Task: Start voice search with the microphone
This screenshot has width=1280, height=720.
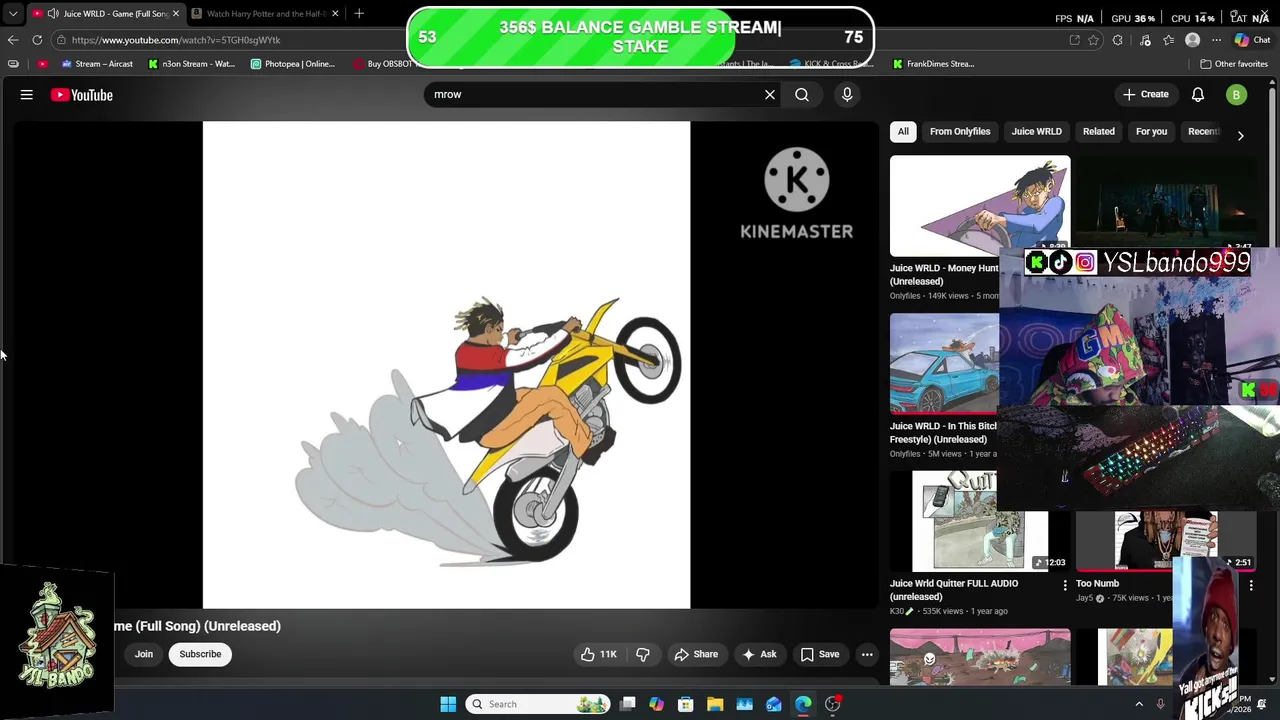Action: [847, 95]
